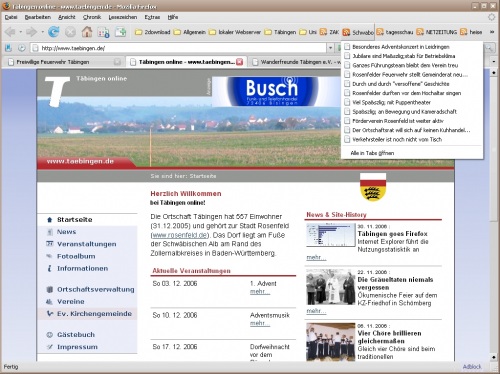
Task: Open Ev. Kirchengemeinde in site navigation
Action: pyautogui.click(x=94, y=314)
